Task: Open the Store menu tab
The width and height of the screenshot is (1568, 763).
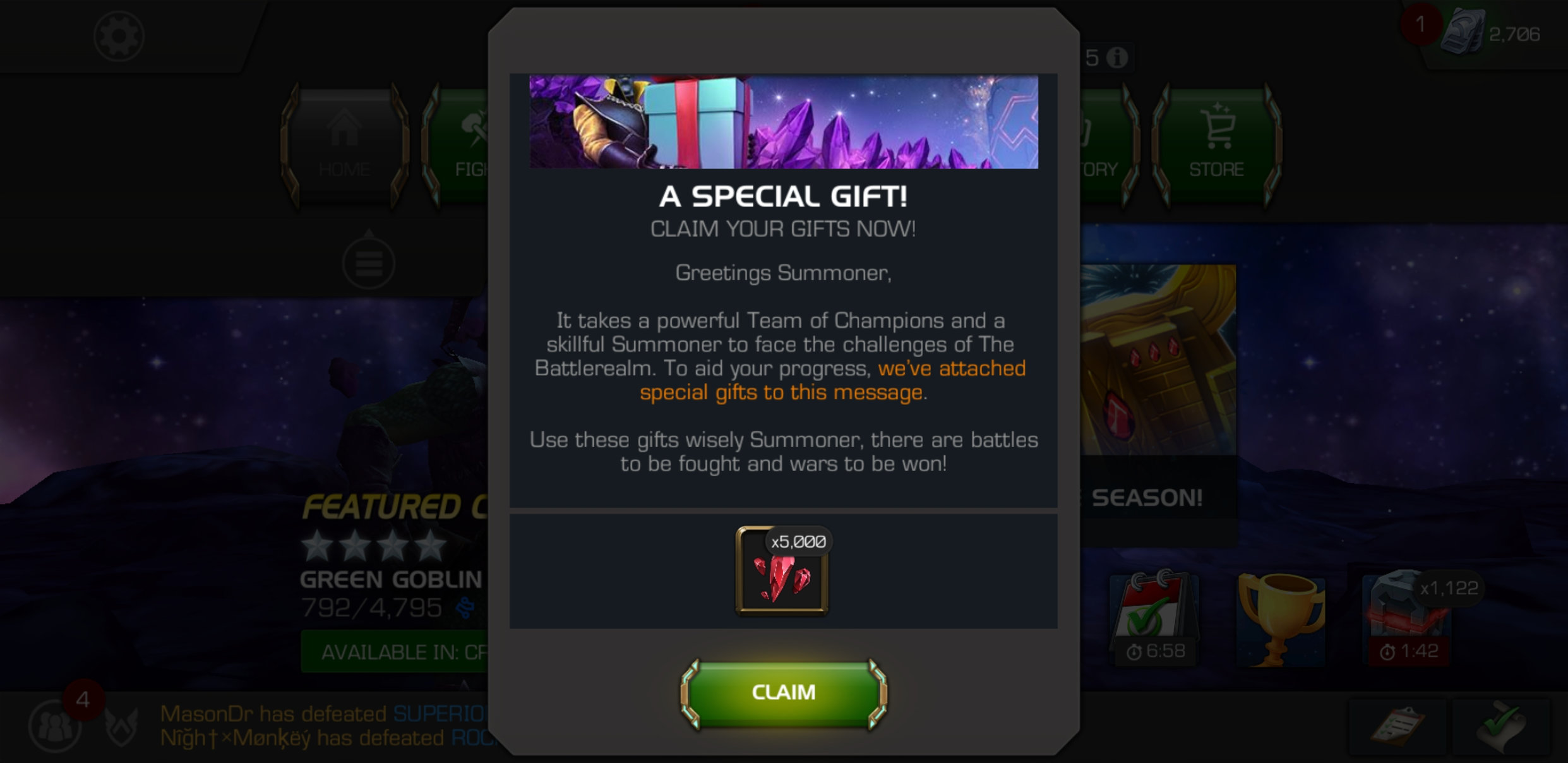Action: click(1216, 145)
